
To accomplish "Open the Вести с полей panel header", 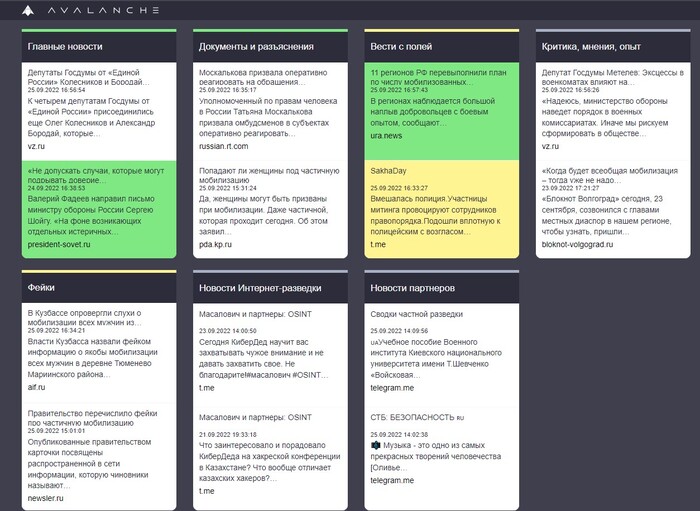I will click(442, 46).
